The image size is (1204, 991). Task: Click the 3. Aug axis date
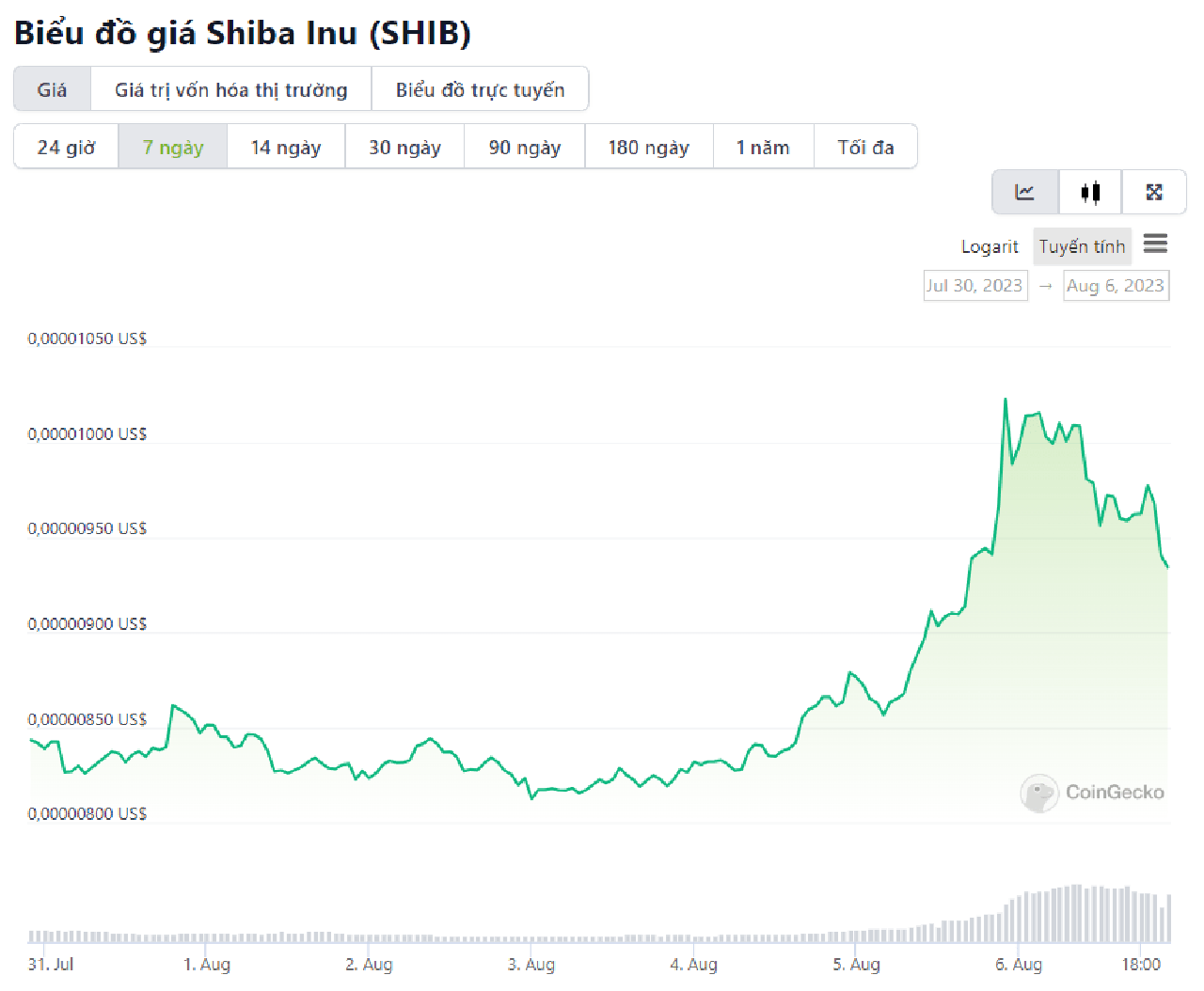531,964
